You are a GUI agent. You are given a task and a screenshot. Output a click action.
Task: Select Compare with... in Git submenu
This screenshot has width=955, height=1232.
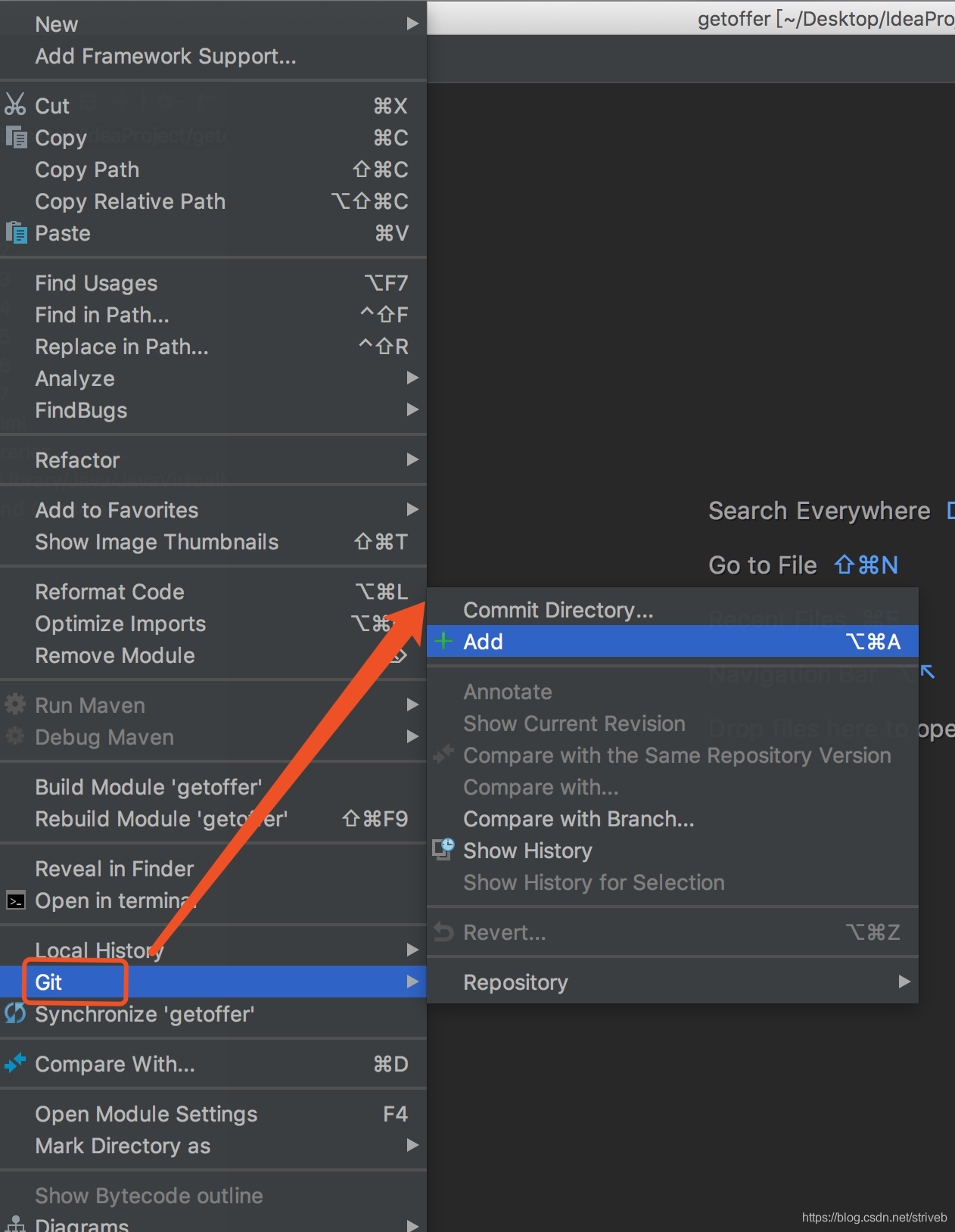pyautogui.click(x=673, y=787)
